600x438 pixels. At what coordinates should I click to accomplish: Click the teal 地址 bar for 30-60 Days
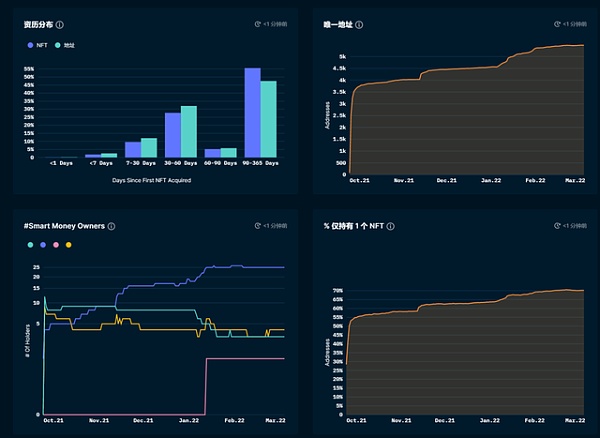(188, 131)
